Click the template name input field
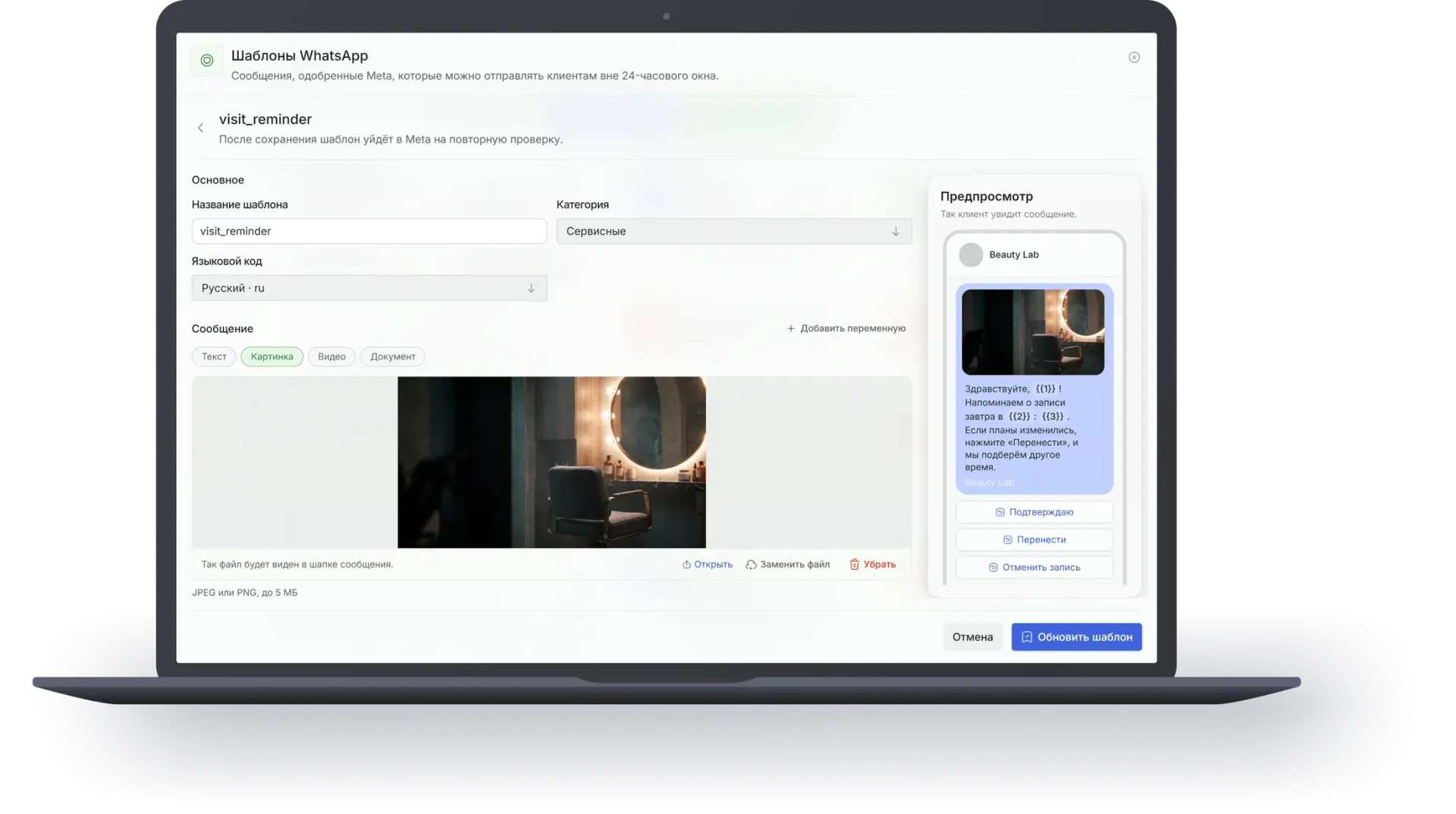The width and height of the screenshot is (1456, 814). (x=369, y=231)
